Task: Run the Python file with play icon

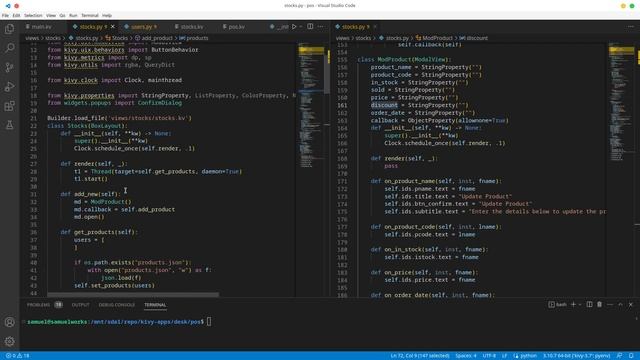Action: [294, 27]
